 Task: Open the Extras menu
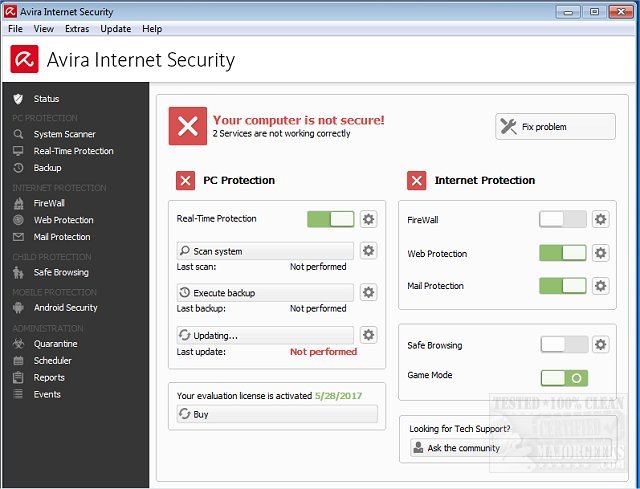coord(77,29)
